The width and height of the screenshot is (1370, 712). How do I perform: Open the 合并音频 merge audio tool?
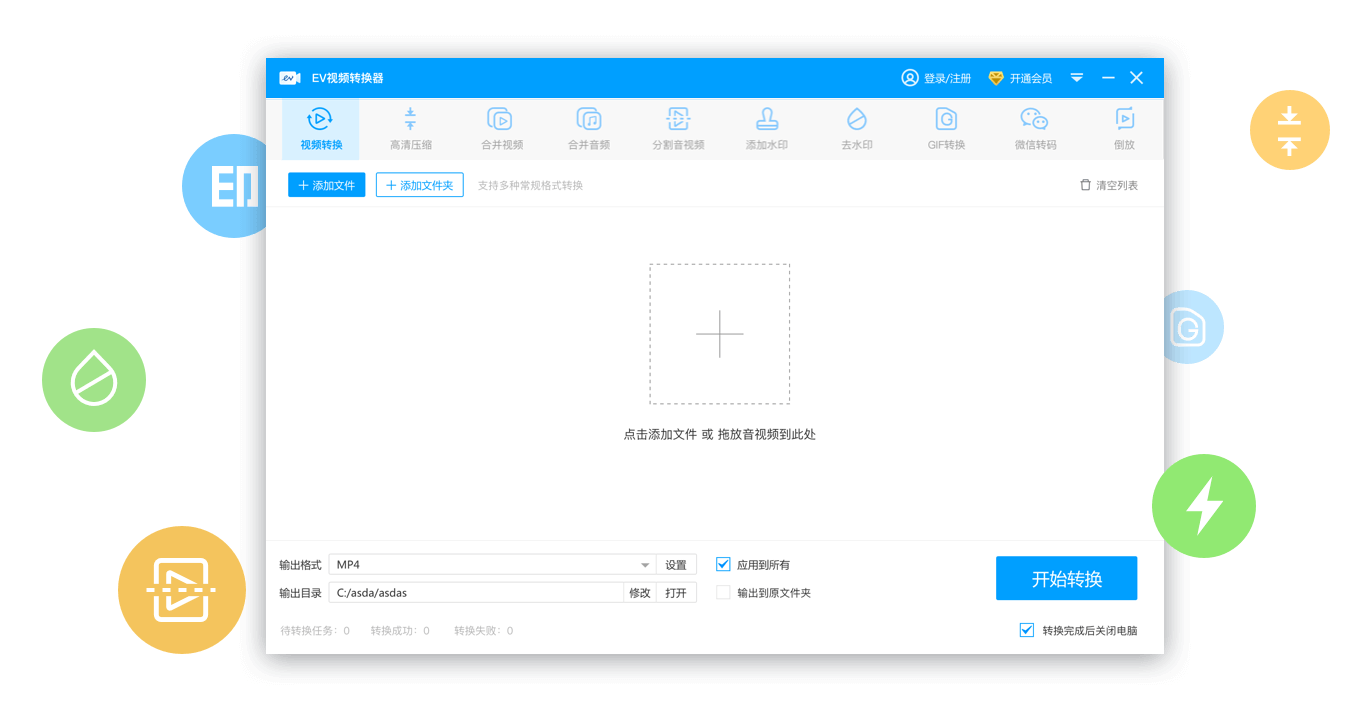point(588,128)
